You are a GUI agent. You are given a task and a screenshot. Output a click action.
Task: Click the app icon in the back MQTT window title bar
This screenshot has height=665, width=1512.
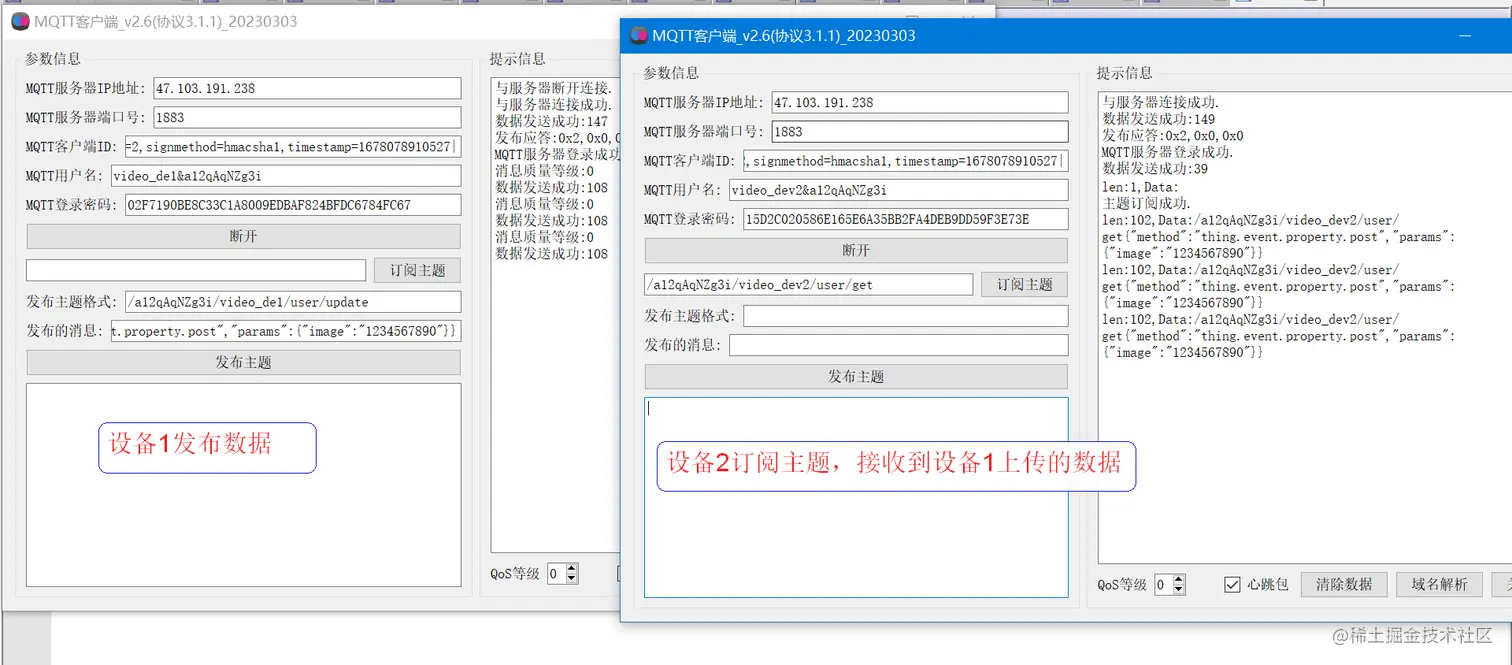coord(18,22)
